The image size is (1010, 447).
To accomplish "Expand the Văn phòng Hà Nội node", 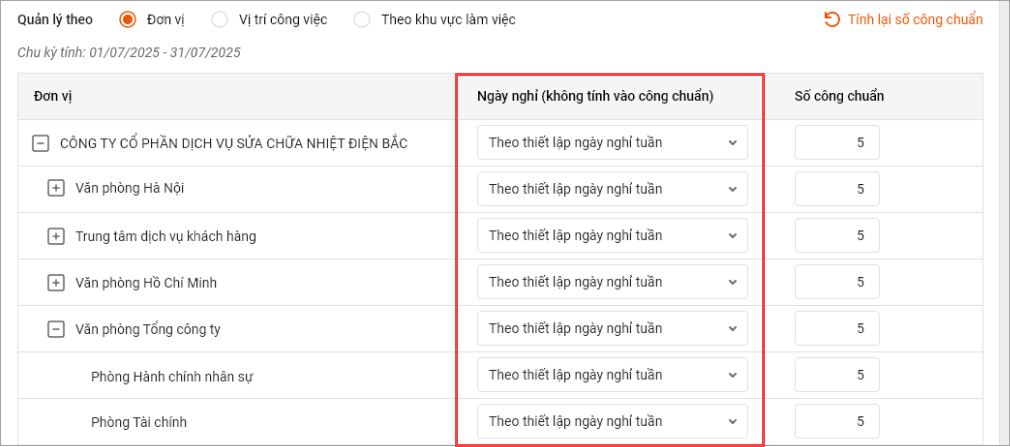I will coord(56,189).
